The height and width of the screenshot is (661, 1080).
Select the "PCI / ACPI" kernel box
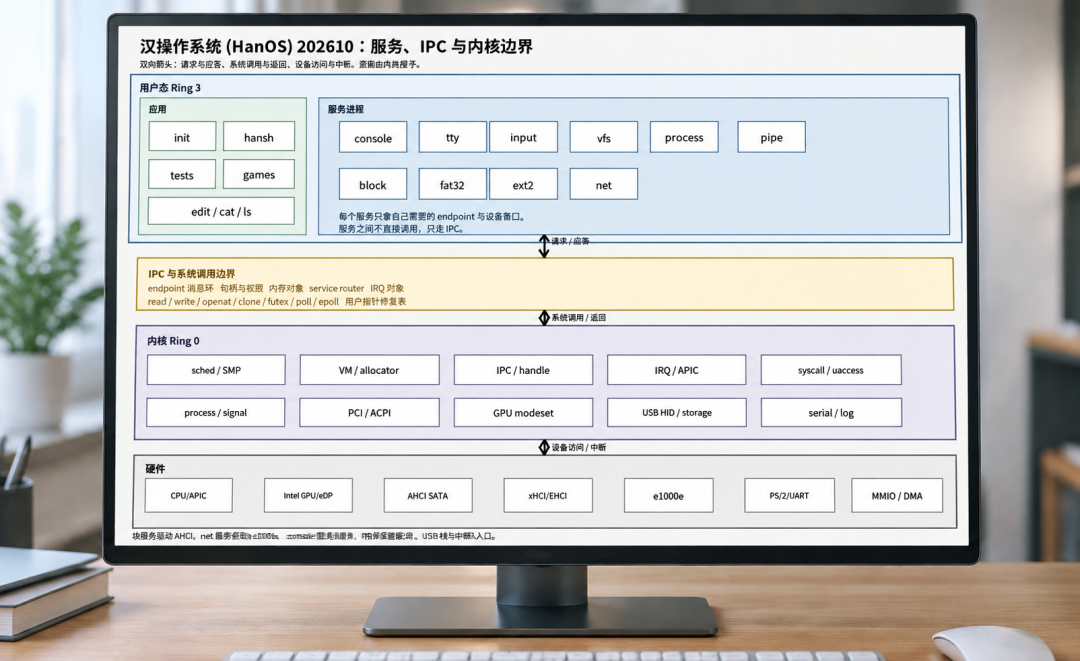(x=369, y=412)
